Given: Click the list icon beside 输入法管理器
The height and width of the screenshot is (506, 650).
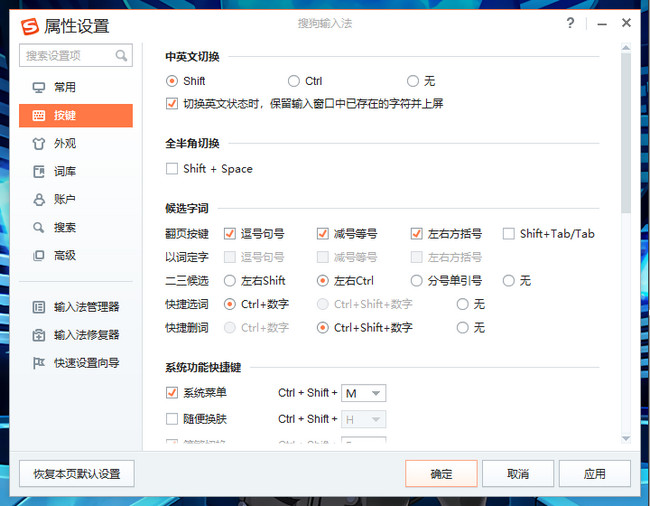Looking at the screenshot, I should pos(39,307).
